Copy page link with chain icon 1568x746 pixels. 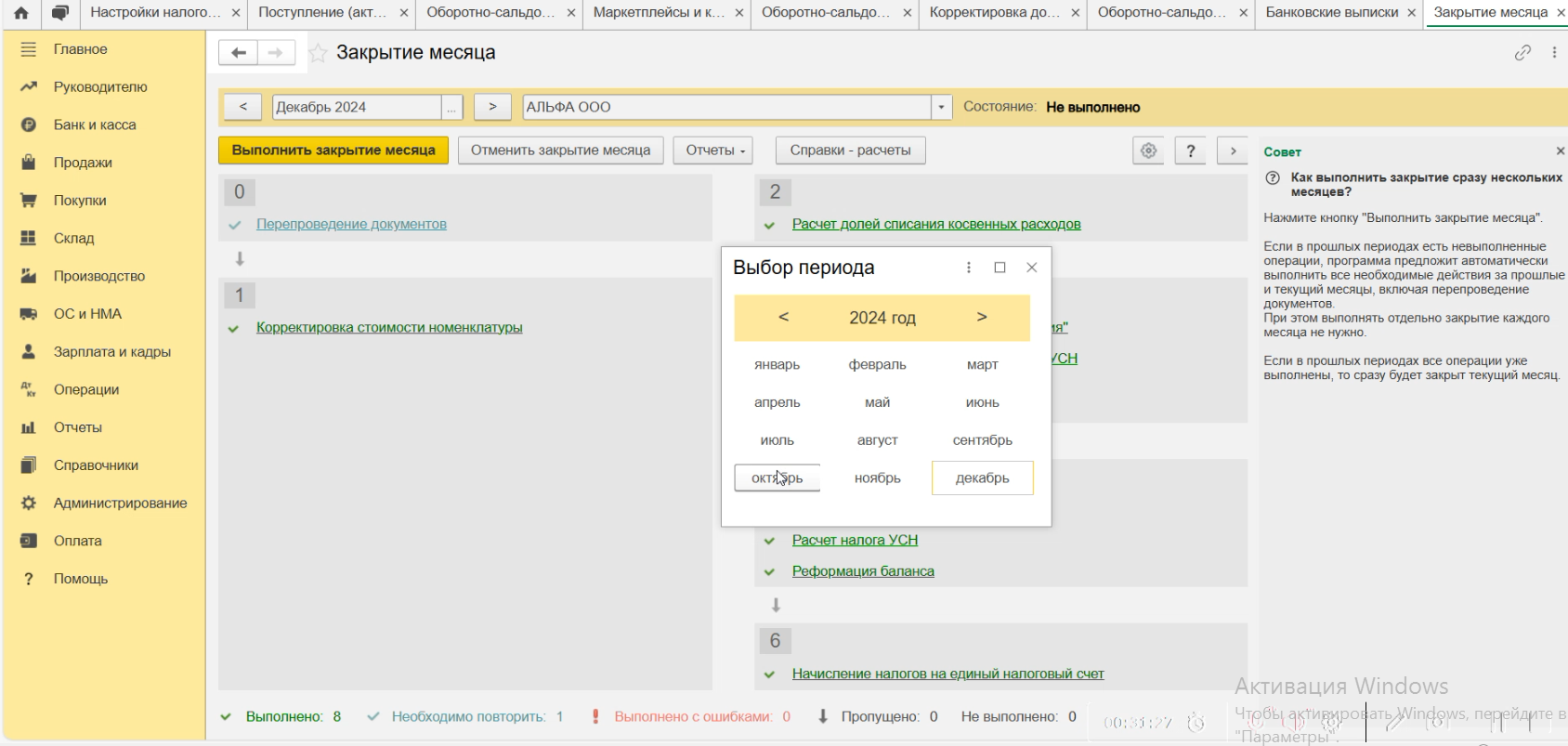1522,53
